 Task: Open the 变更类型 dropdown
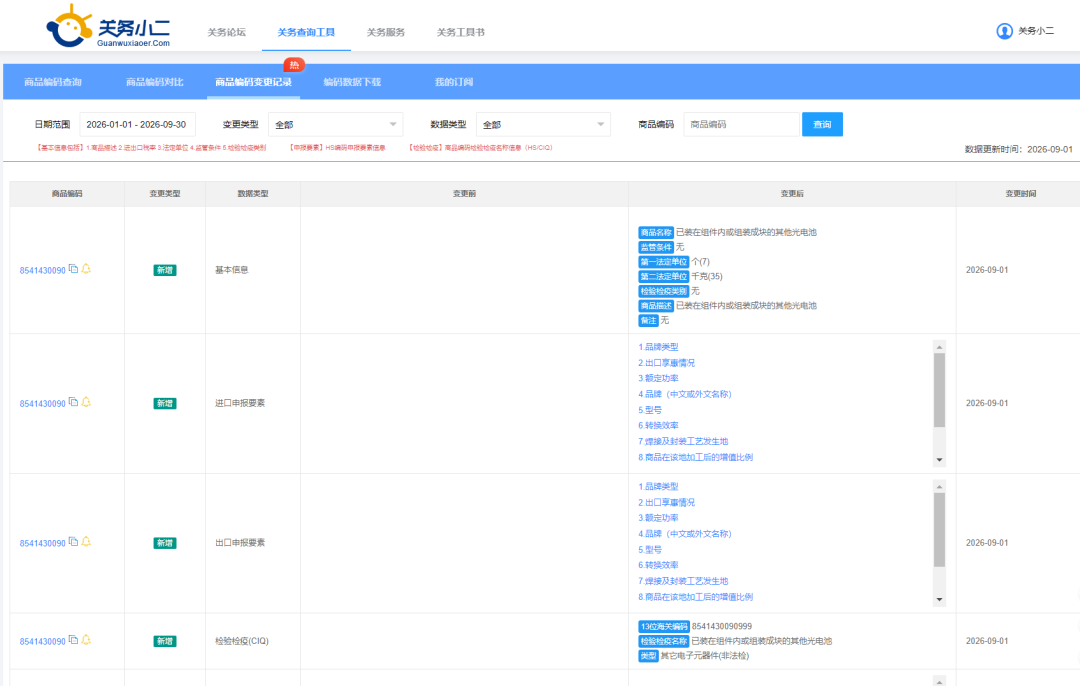335,125
